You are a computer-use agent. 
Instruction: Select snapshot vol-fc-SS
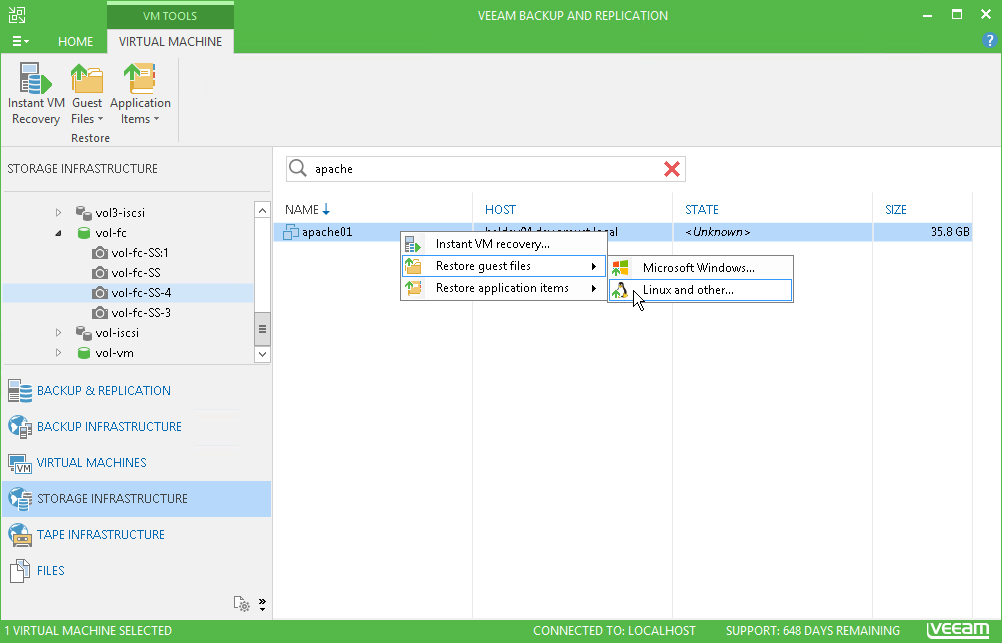coord(135,273)
